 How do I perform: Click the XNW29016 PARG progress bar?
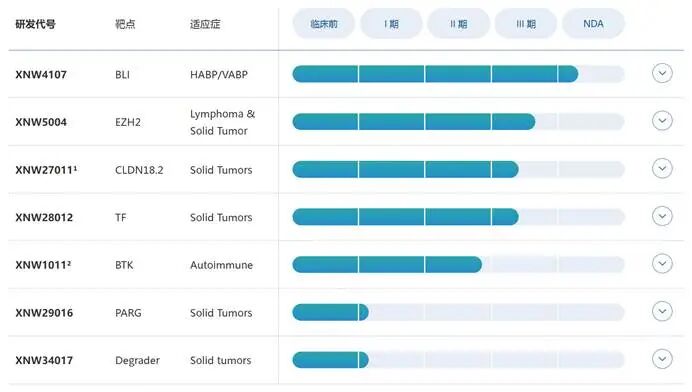pos(459,313)
